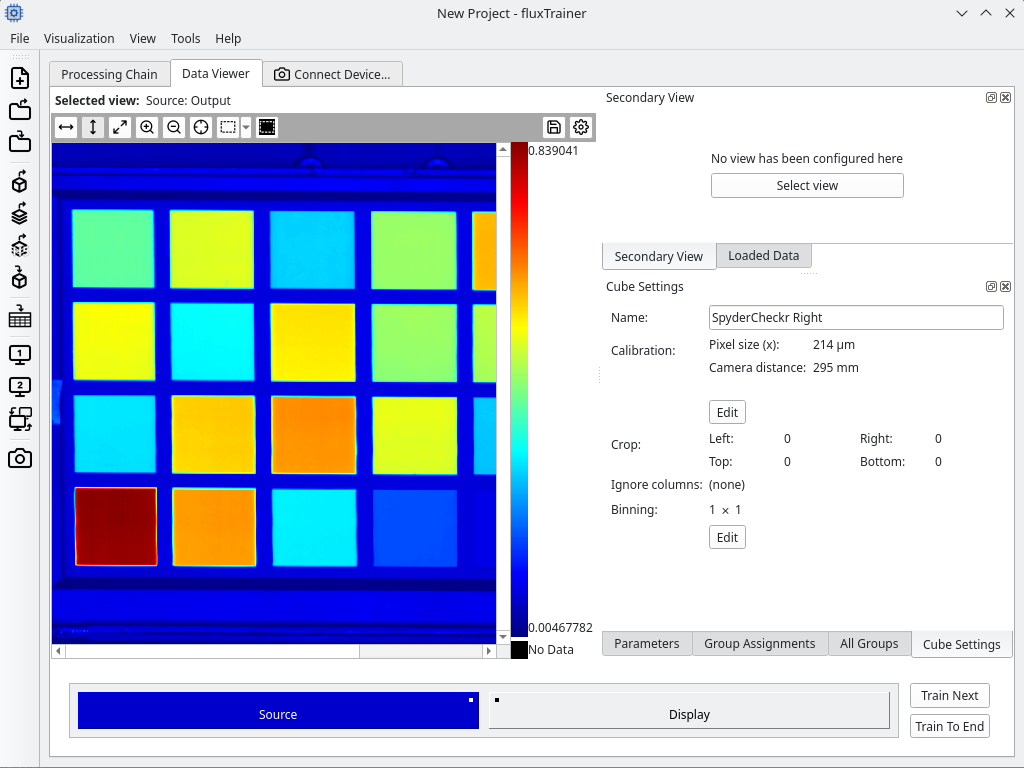This screenshot has width=1024, height=768.
Task: Click the monitor icon labeled 1
Action: [x=20, y=355]
